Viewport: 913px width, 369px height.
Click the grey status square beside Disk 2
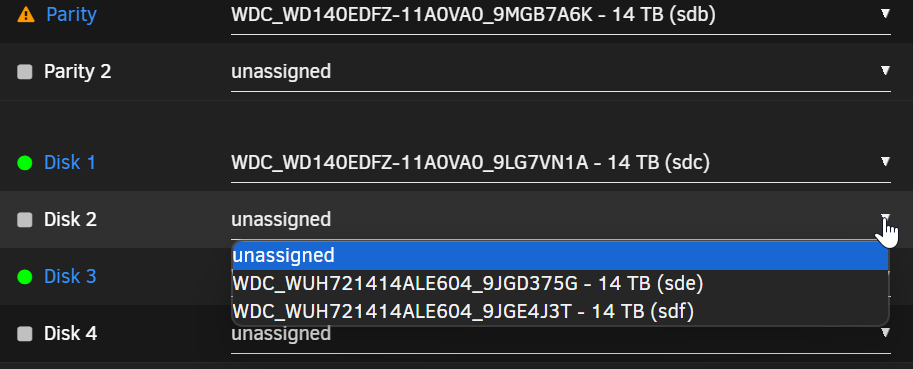point(24,219)
